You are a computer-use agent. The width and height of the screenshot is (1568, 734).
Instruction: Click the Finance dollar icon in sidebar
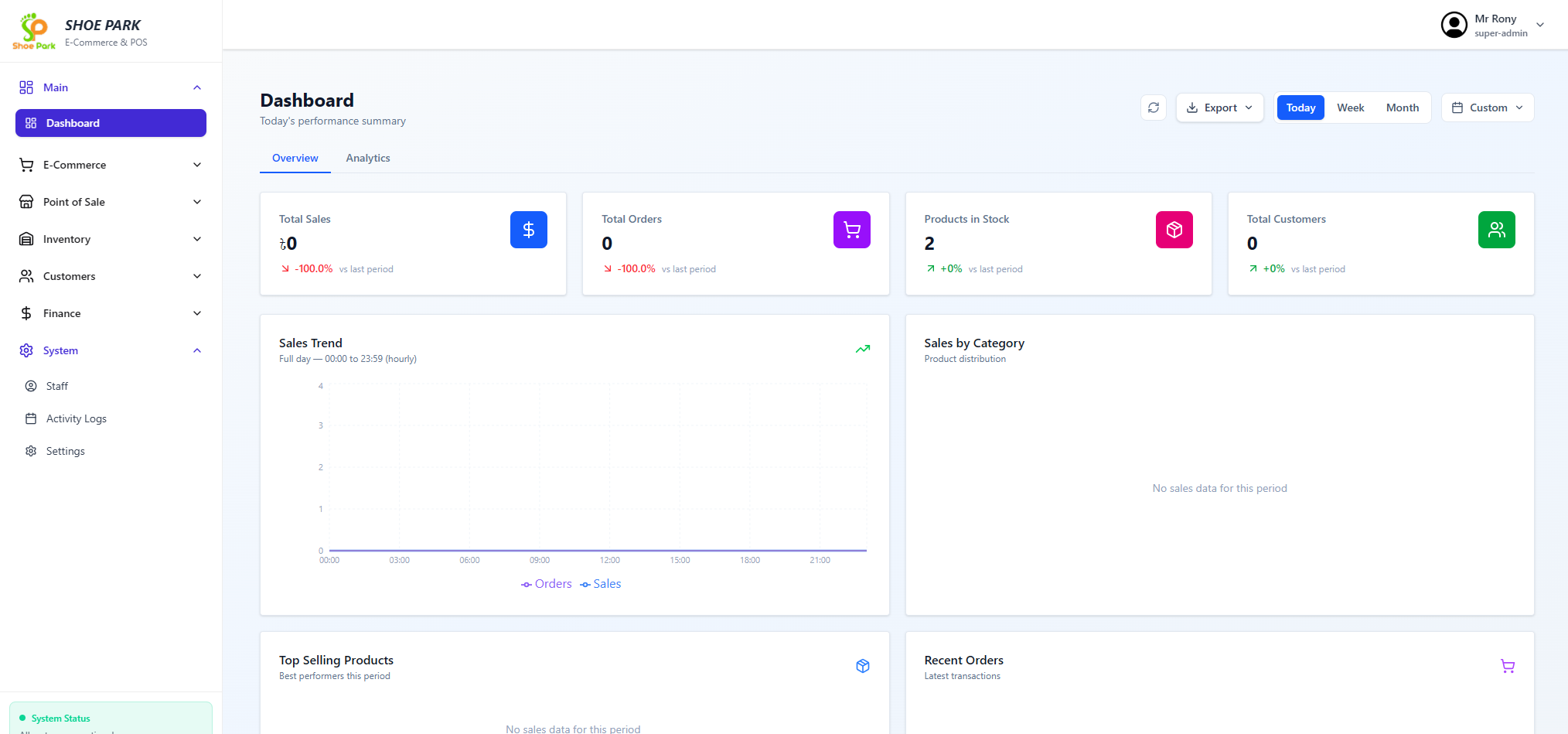click(26, 313)
